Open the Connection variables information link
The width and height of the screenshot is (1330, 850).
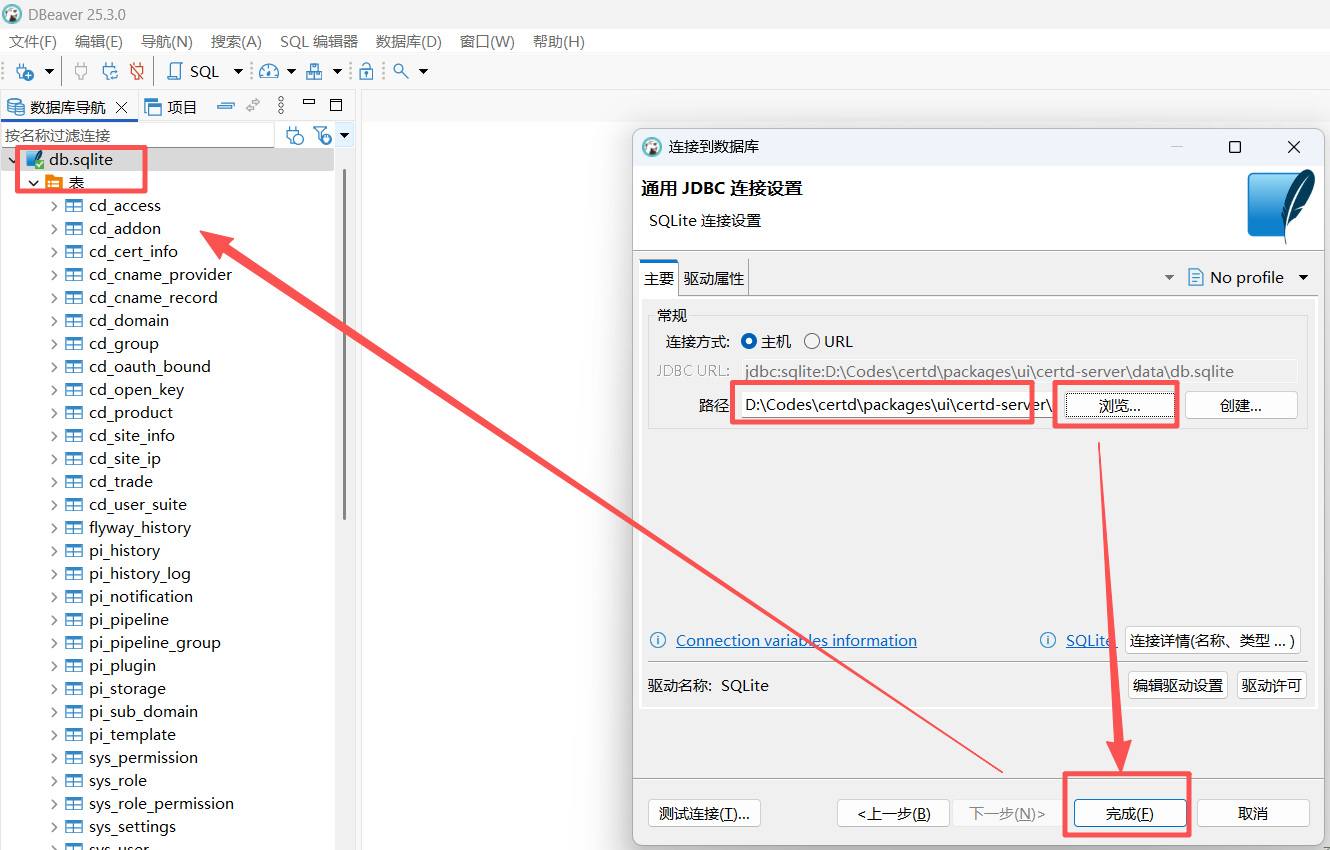[x=796, y=641]
